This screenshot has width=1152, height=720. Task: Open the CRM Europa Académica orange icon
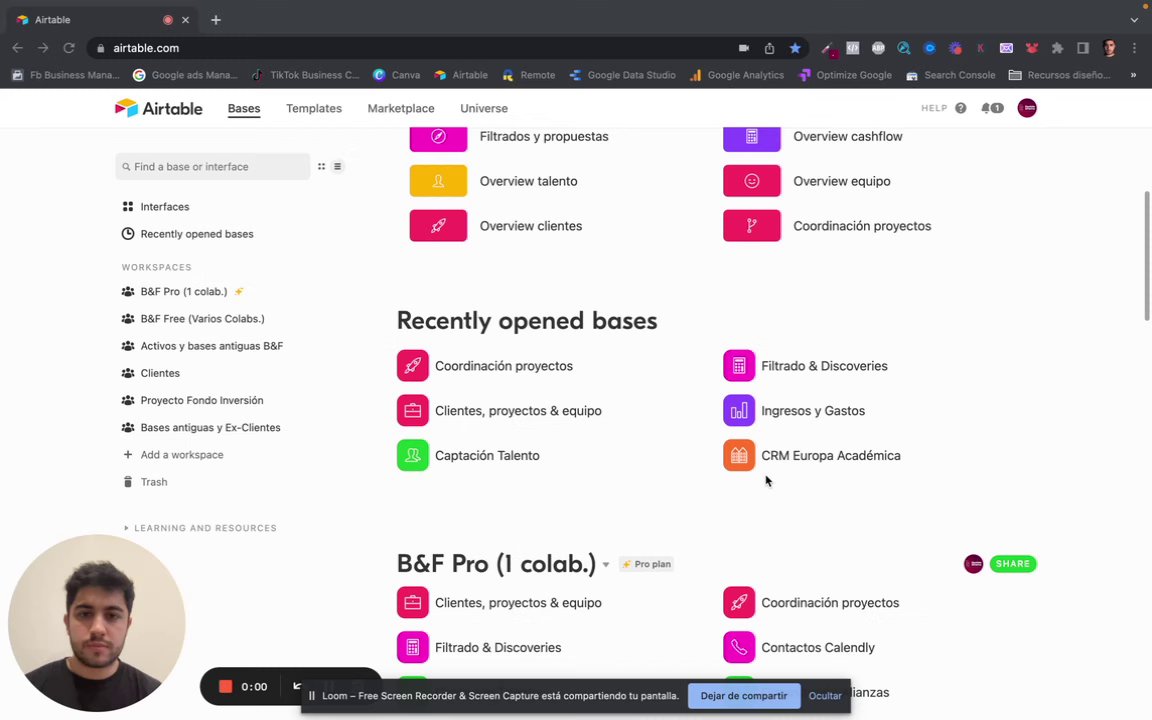pos(739,456)
